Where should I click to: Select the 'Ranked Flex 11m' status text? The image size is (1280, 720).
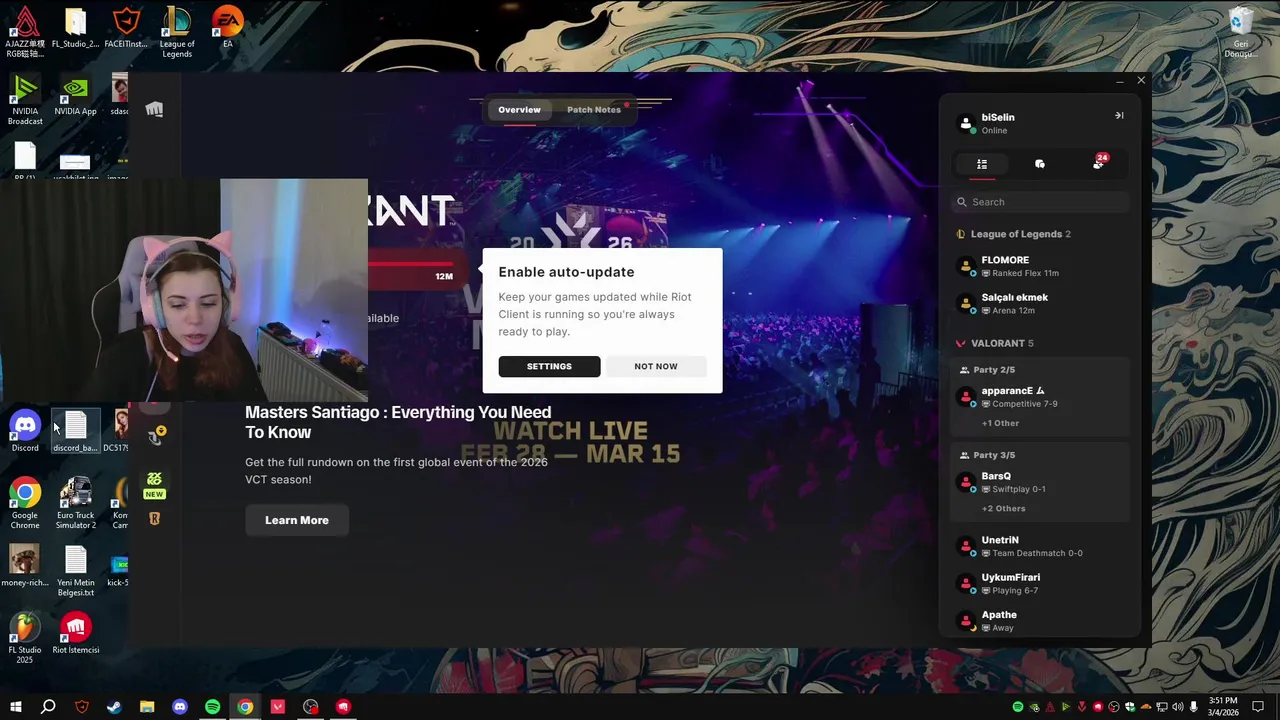(x=1025, y=273)
